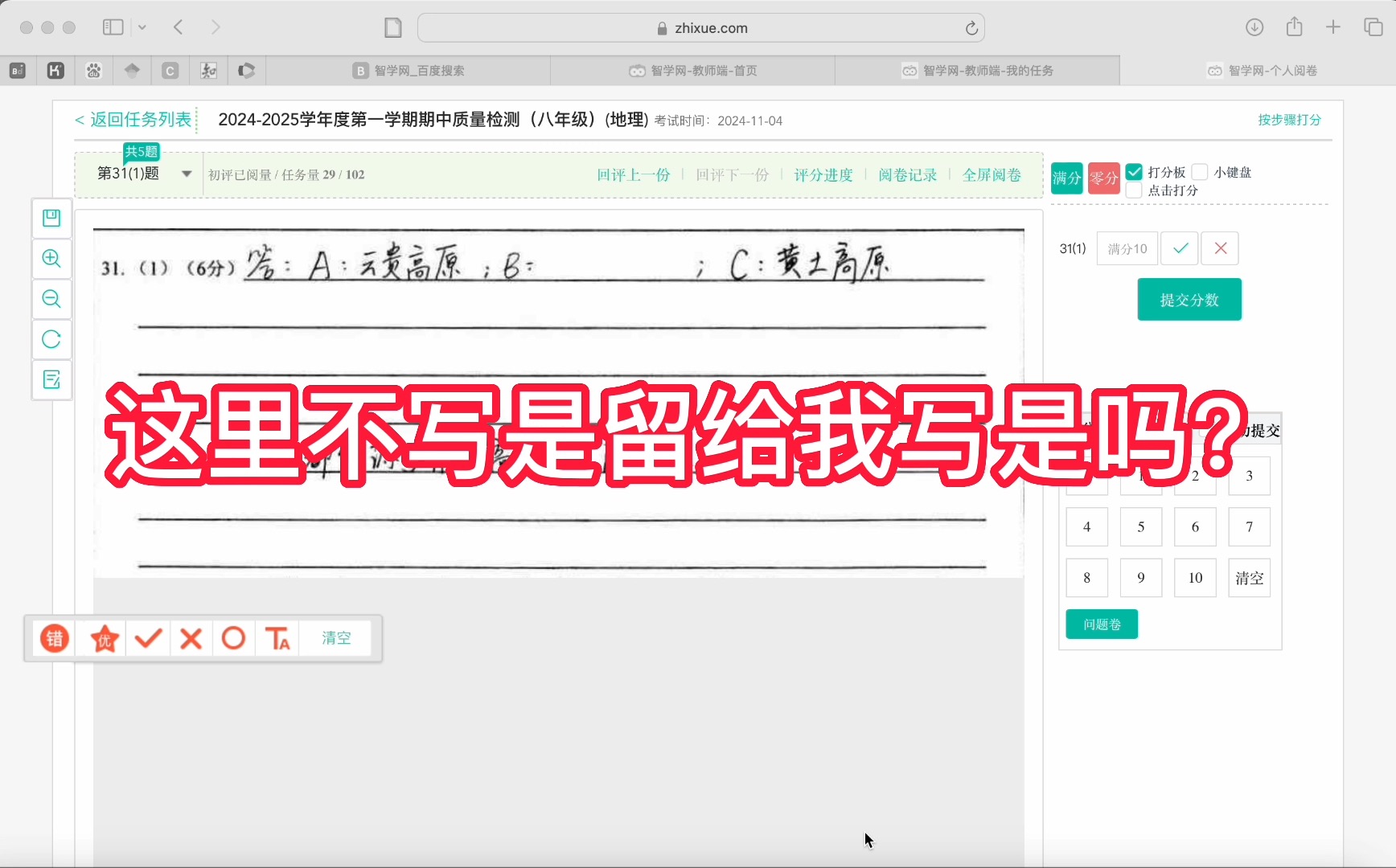Screen dimensions: 1396x868
Task: Switch to 智学网-教师端-我的任务 tab
Action: [x=978, y=71]
